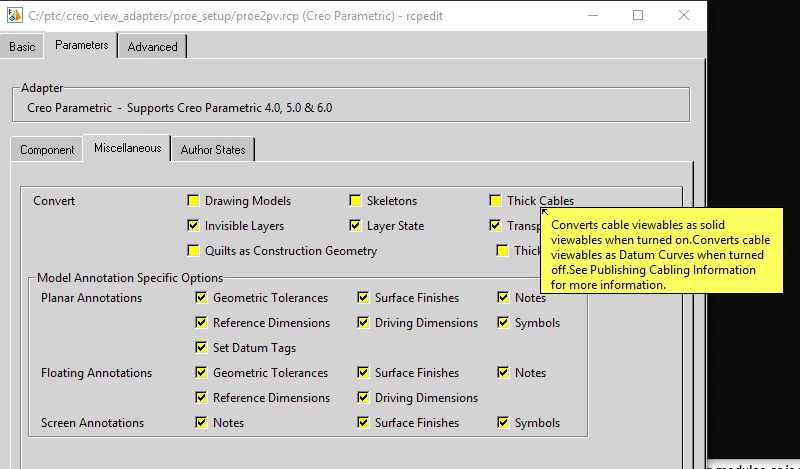Toggle Floating Annotations Surface Finishes checkbox
800x469 pixels.
click(363, 373)
